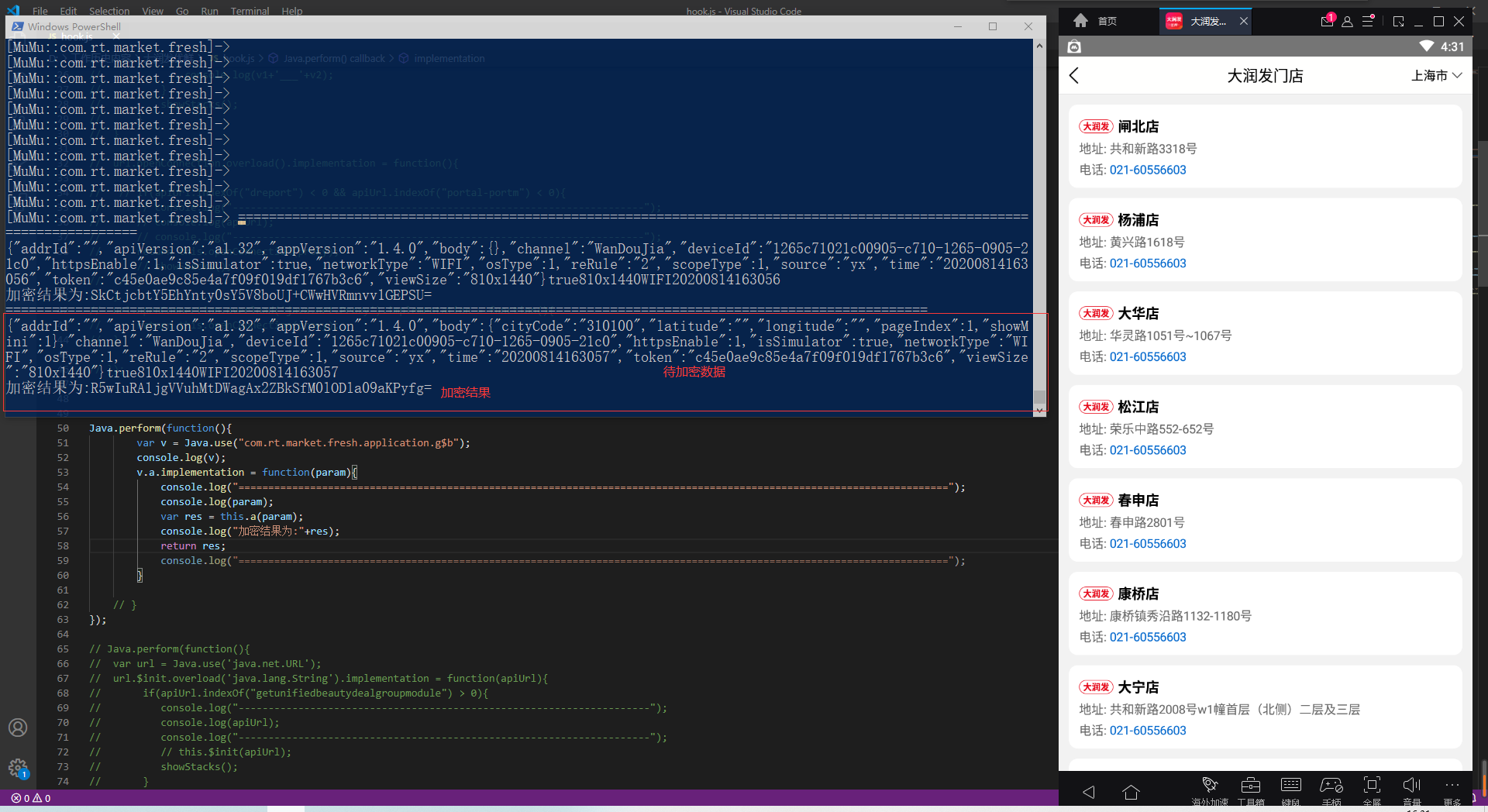Click address 荣乐中路552-652号
The height and width of the screenshot is (812, 1488).
(x=1162, y=429)
